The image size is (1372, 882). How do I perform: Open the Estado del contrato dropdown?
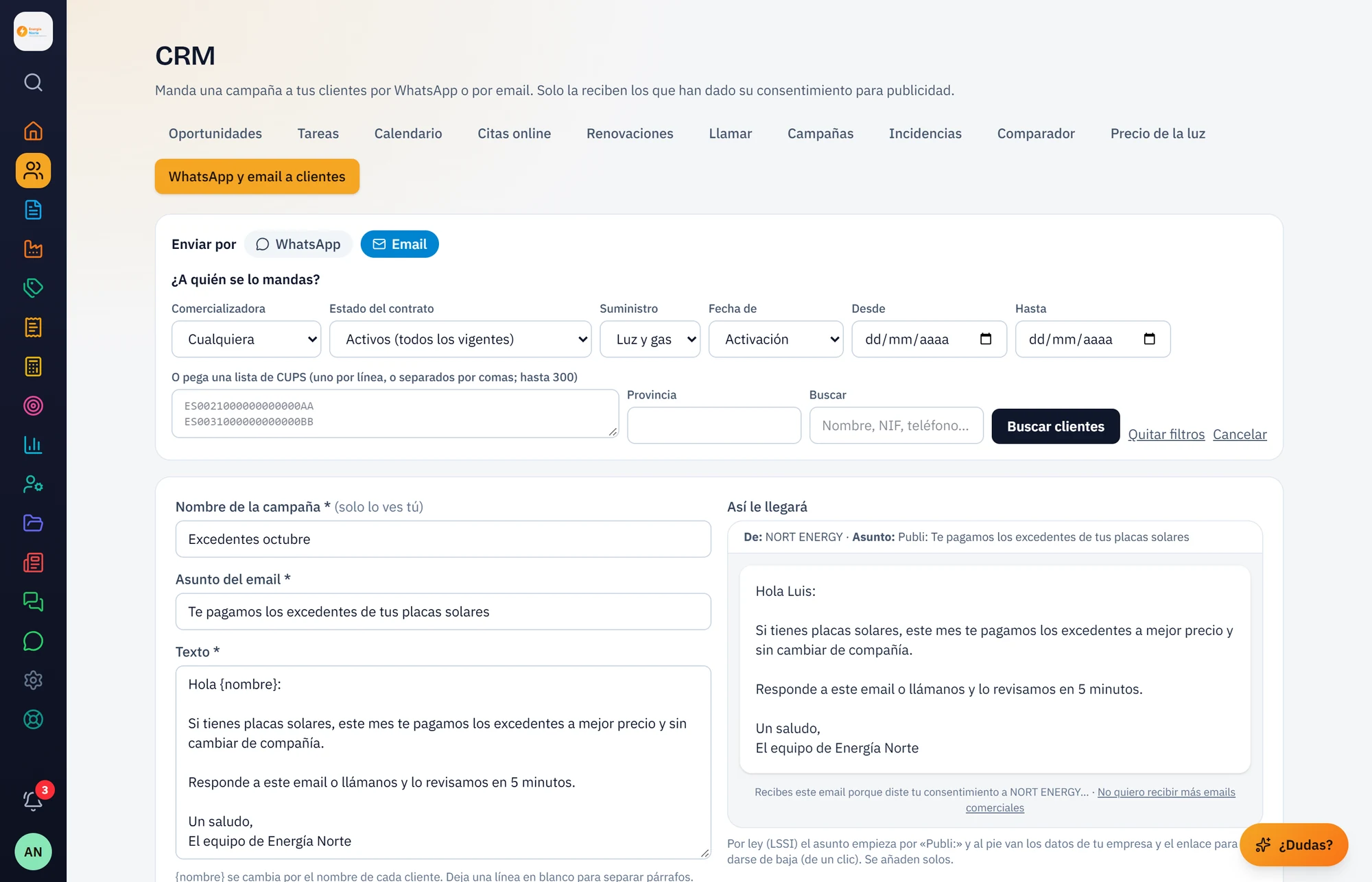(x=460, y=339)
